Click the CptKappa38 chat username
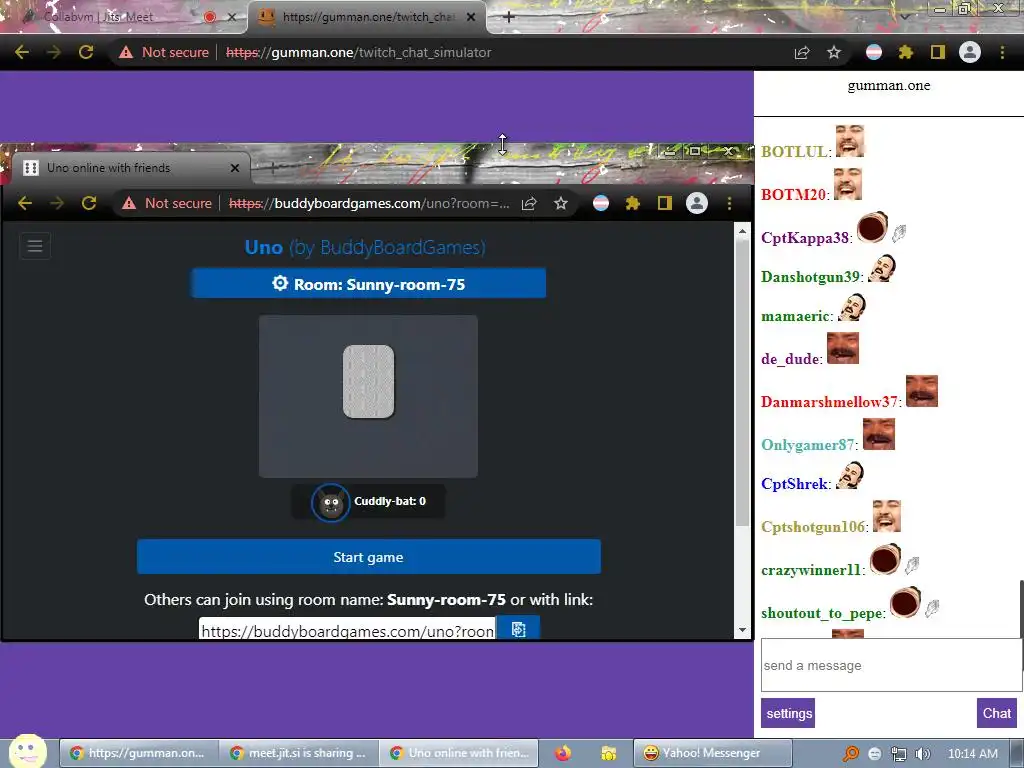Viewport: 1024px width, 768px height. 805,238
